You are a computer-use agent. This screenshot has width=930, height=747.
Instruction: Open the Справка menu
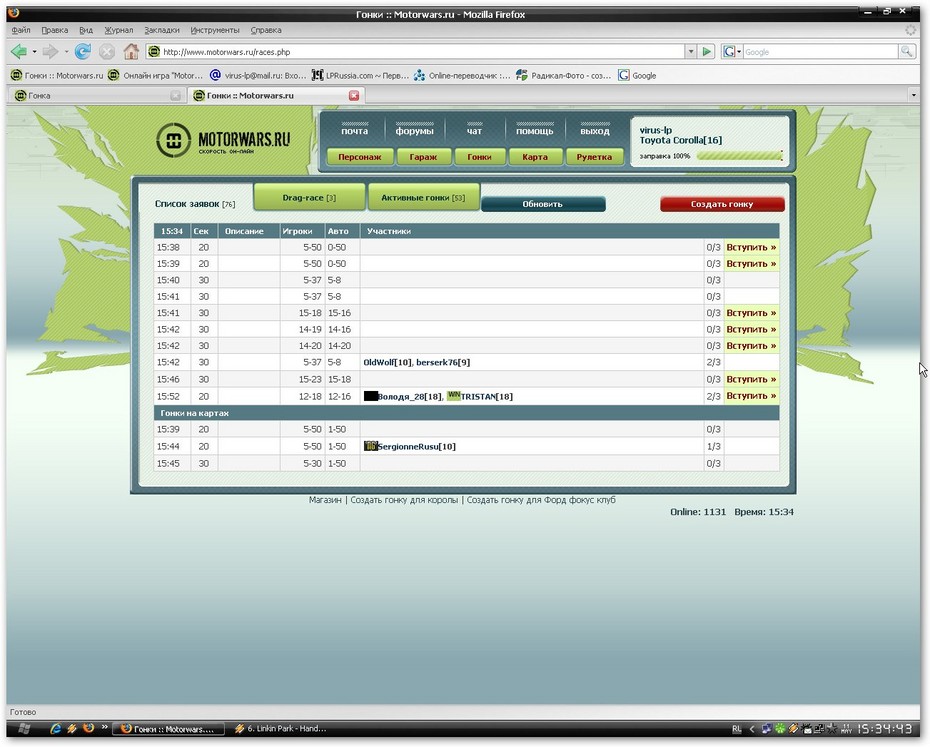point(266,30)
